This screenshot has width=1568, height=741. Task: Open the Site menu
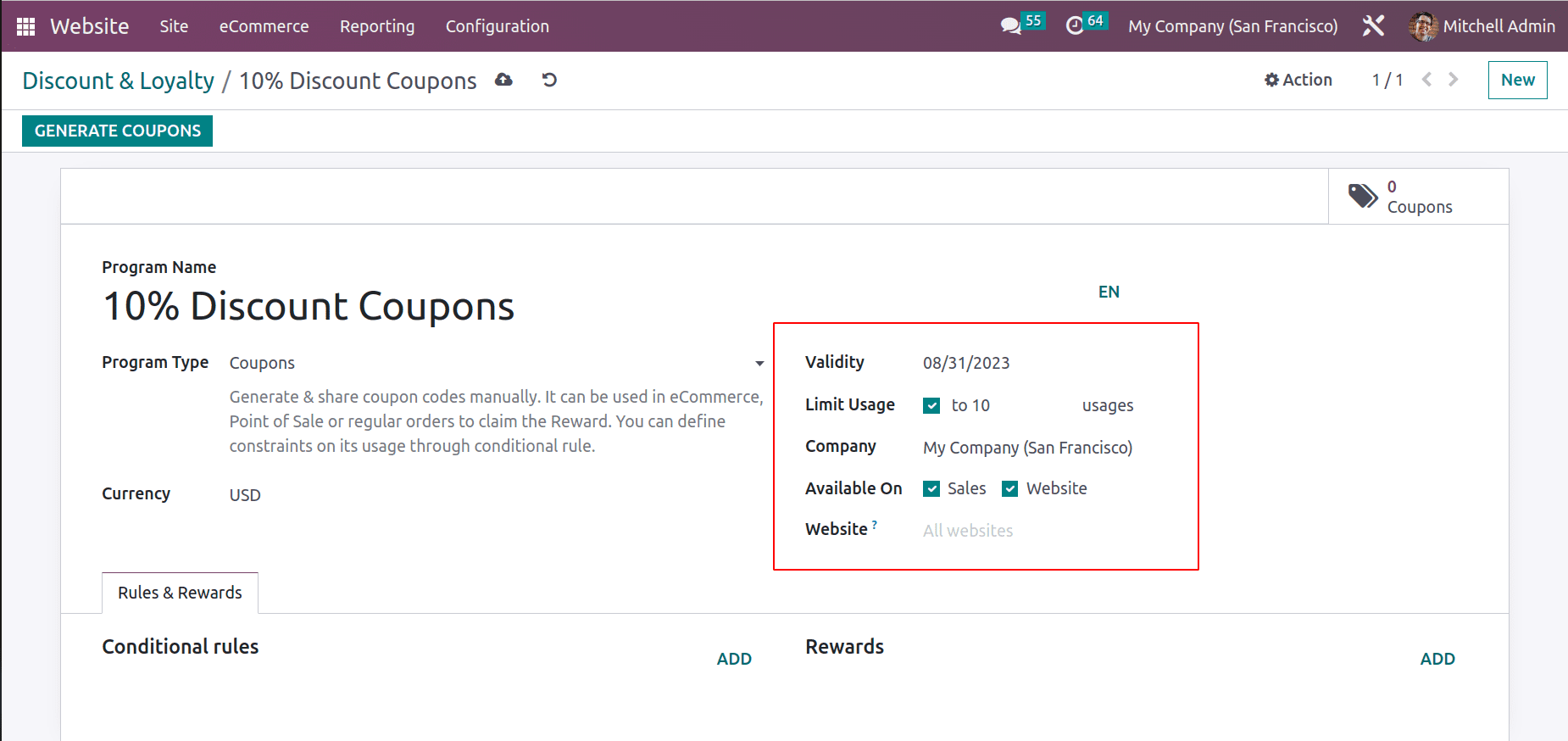[x=174, y=26]
